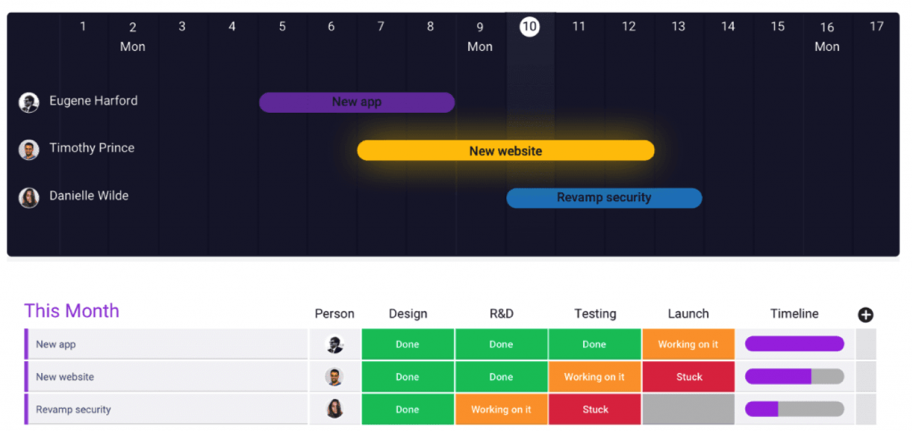Click the Design column header
The height and width of the screenshot is (431, 912).
(x=408, y=314)
